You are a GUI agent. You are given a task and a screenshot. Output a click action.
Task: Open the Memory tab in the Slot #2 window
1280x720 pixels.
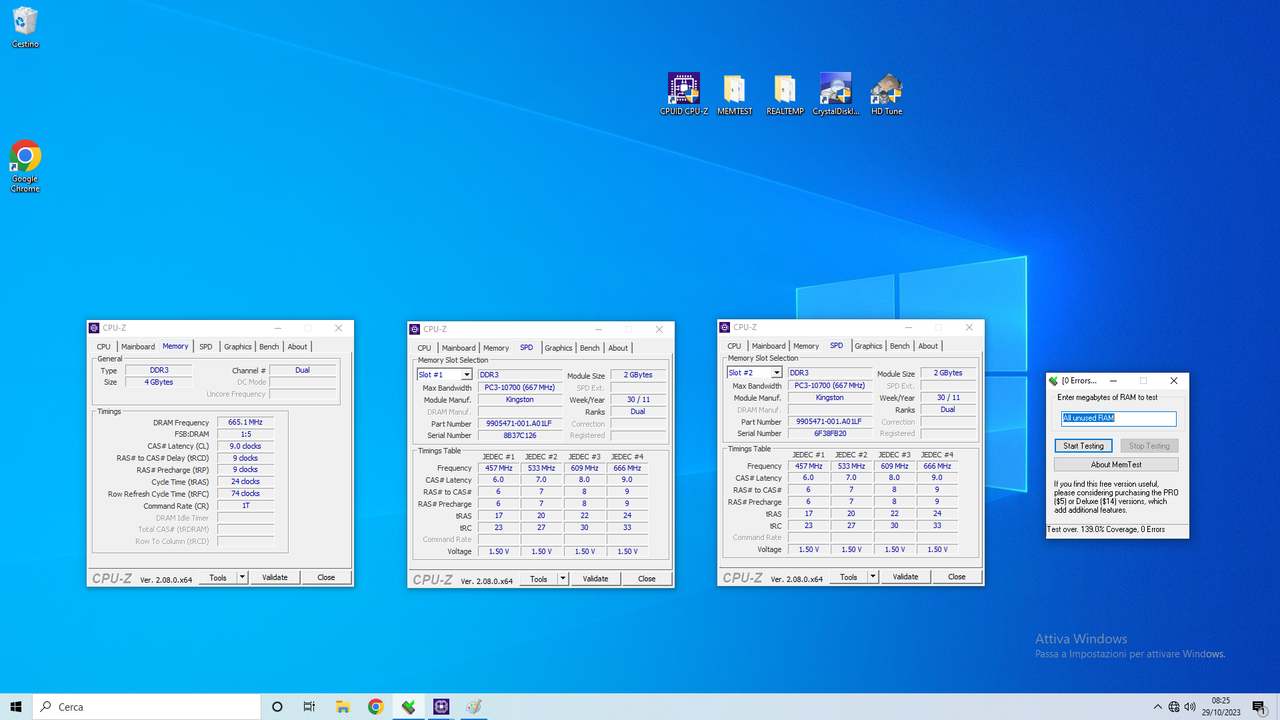pos(806,346)
